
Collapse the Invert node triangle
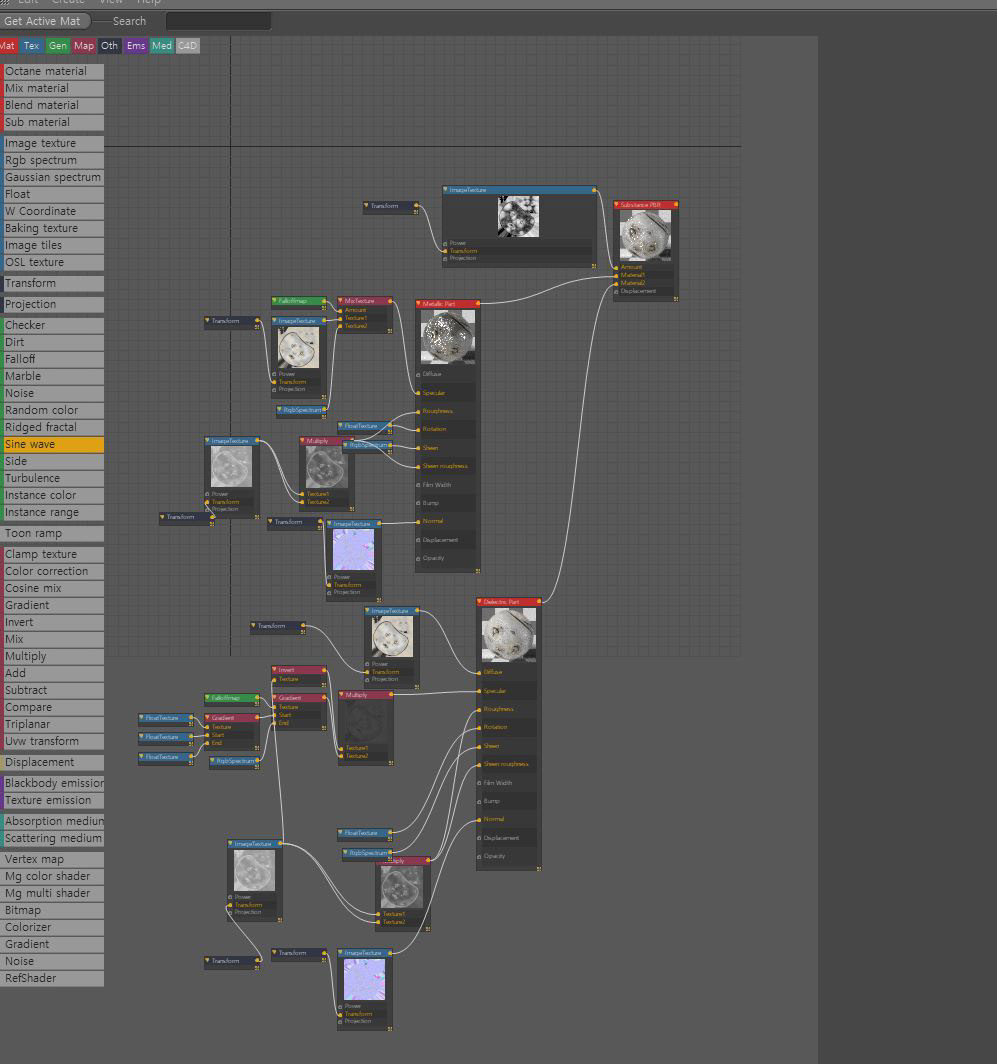276,669
